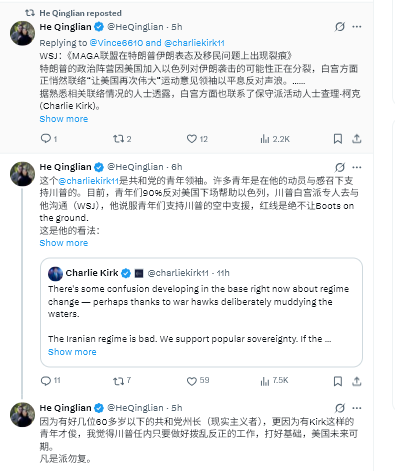View analytics showing 7.5K views
This screenshot has width=395, height=471.
(x=274, y=381)
